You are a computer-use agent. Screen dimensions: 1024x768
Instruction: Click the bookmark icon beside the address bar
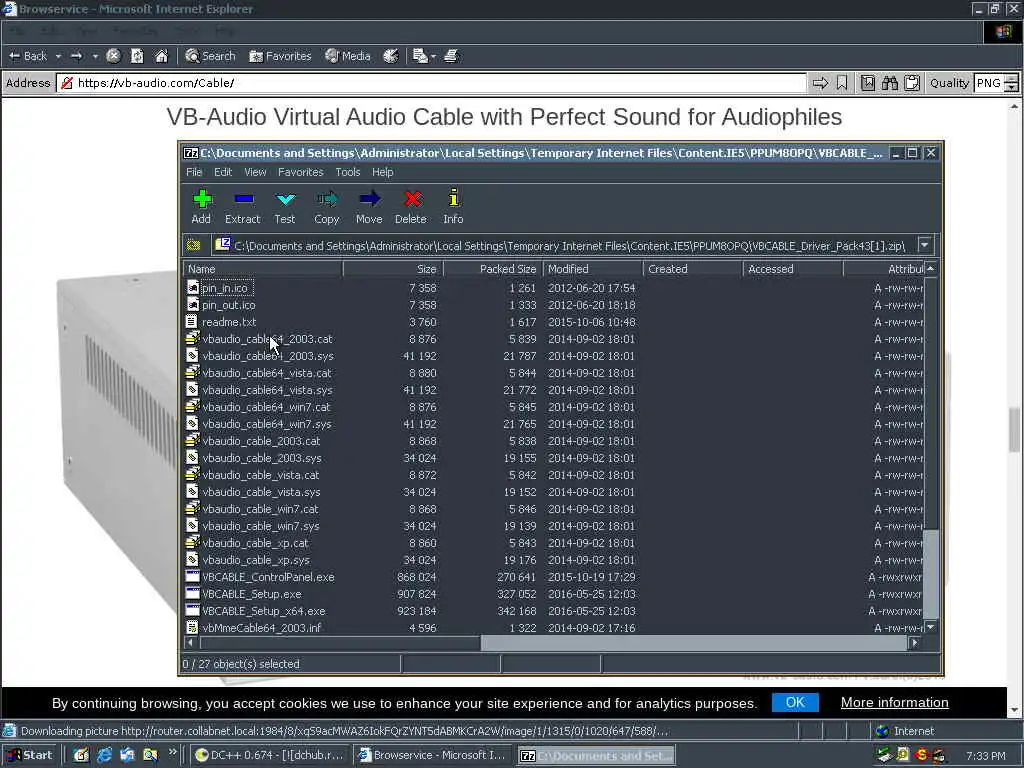click(842, 83)
